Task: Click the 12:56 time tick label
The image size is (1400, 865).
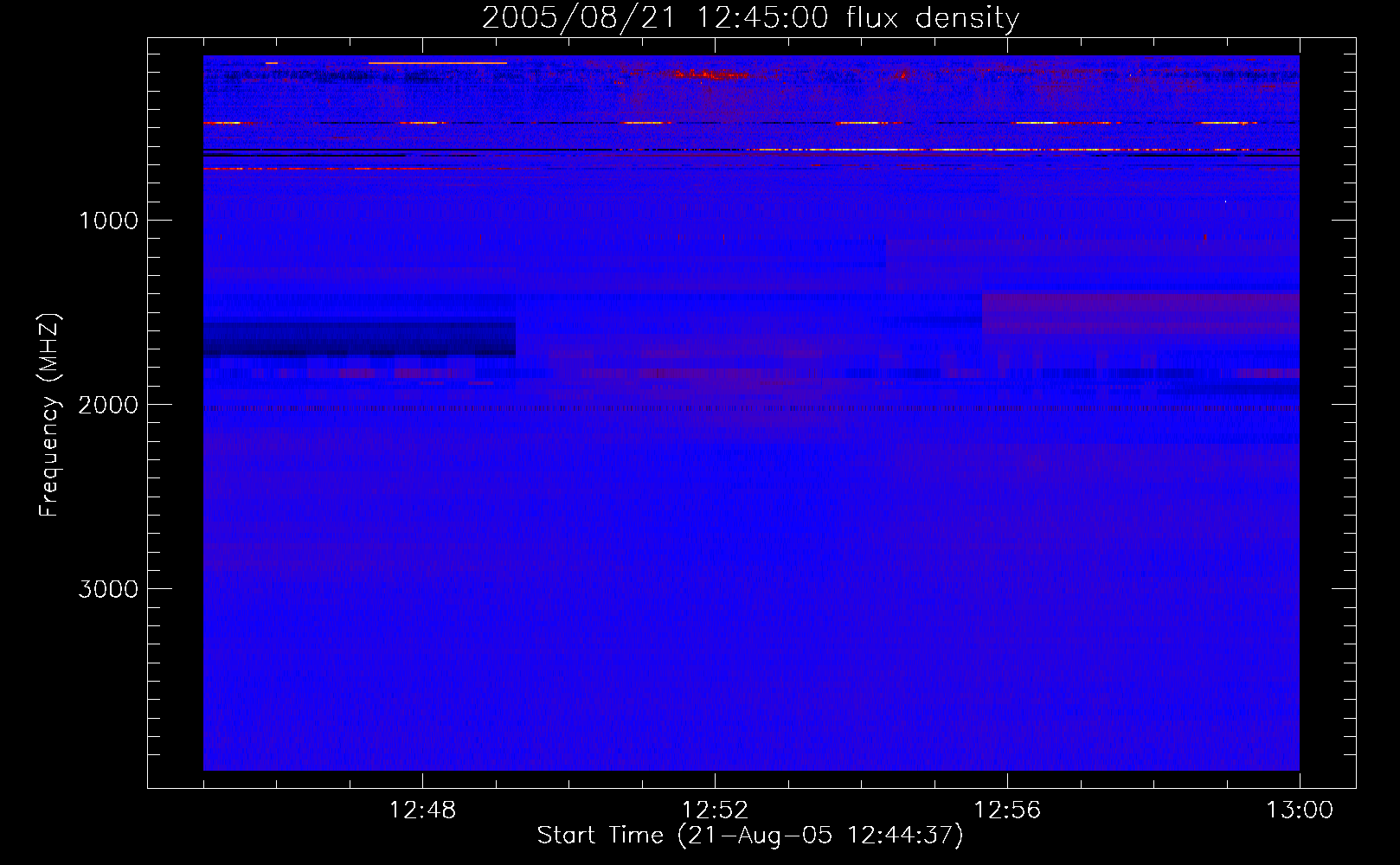Action: tap(1007, 811)
